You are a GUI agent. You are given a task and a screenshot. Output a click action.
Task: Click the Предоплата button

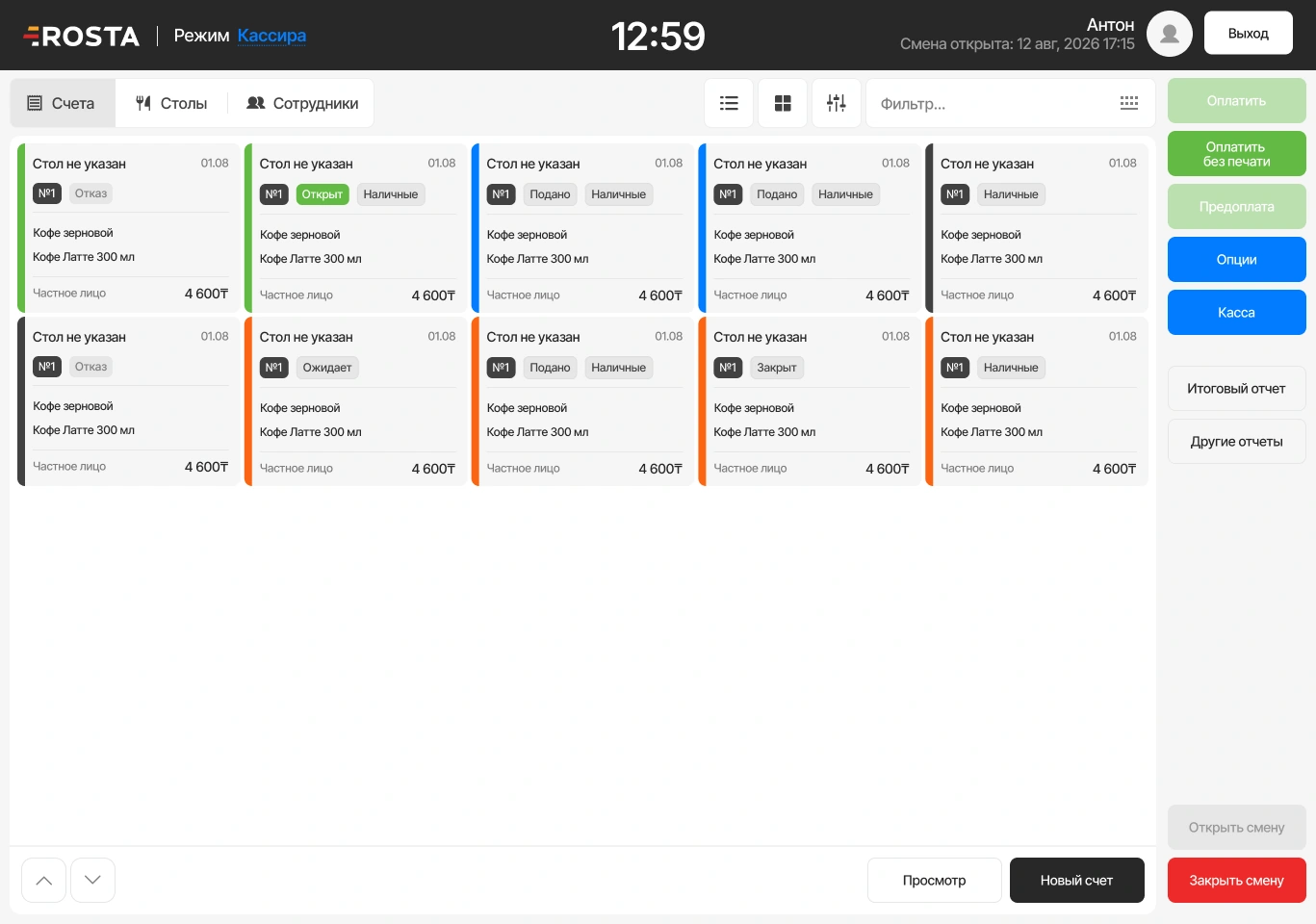1237,207
